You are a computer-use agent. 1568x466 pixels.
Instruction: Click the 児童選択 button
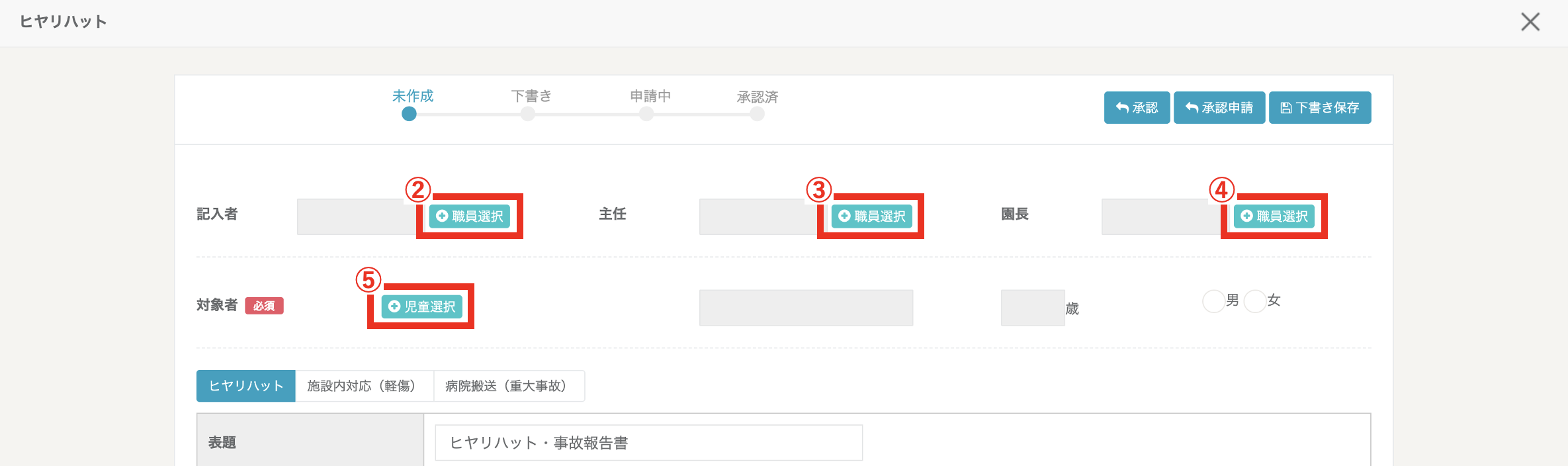(421, 306)
